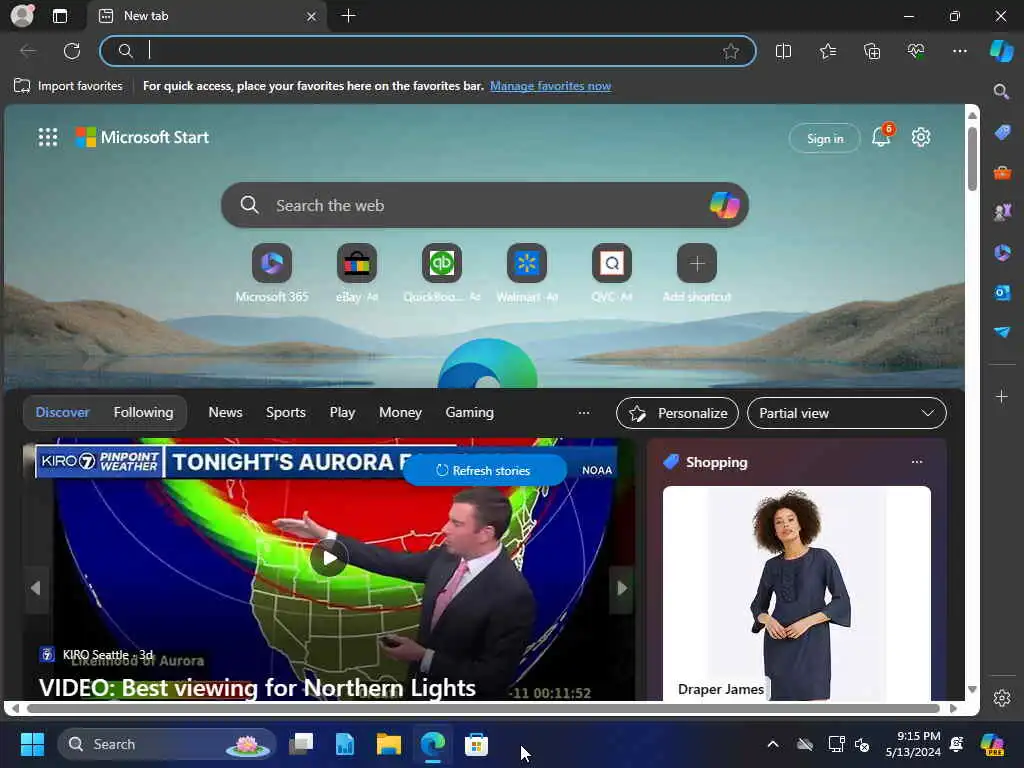The height and width of the screenshot is (768, 1024).
Task: Reload the page with the refresh icon
Action: (72, 51)
